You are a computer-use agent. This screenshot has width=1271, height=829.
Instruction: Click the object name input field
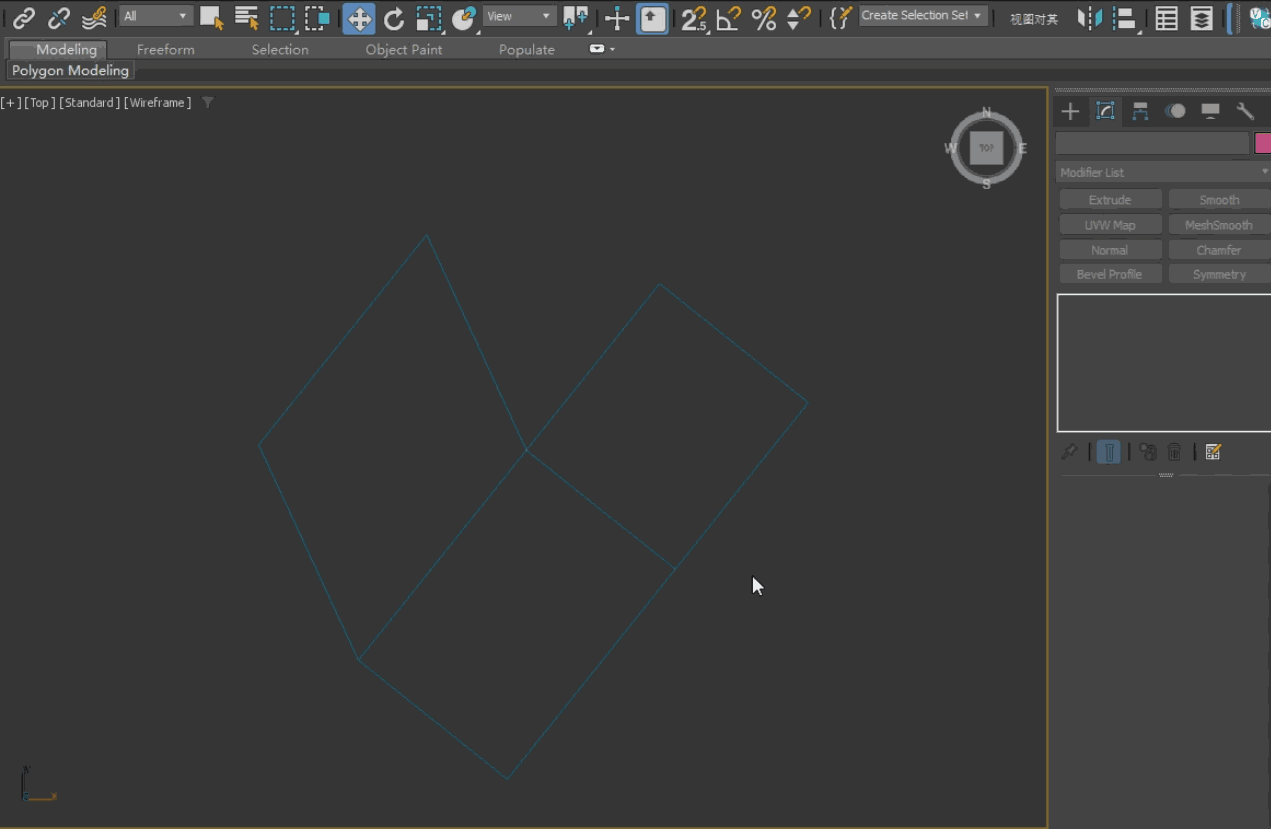tap(1153, 143)
